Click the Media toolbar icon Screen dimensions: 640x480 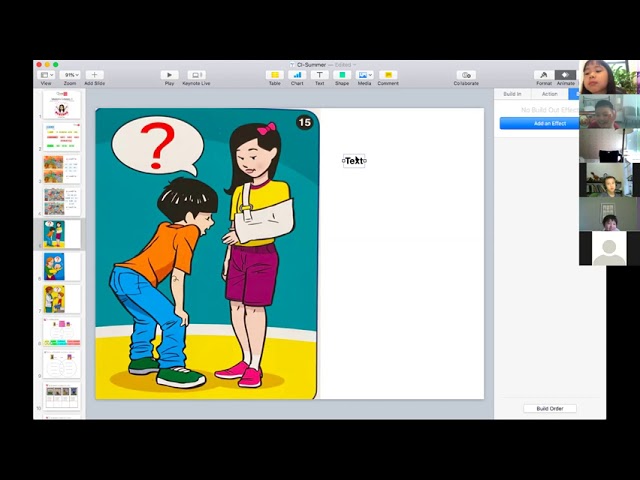tap(364, 75)
